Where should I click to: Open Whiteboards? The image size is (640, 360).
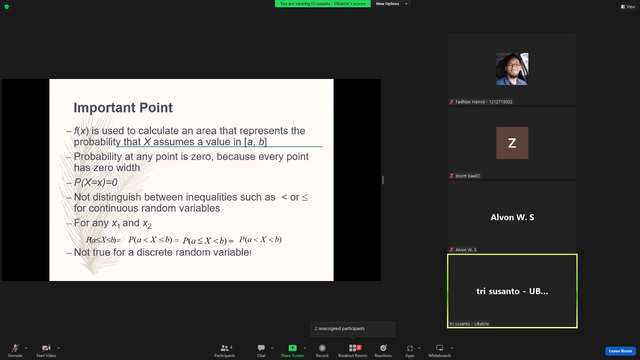[440, 350]
